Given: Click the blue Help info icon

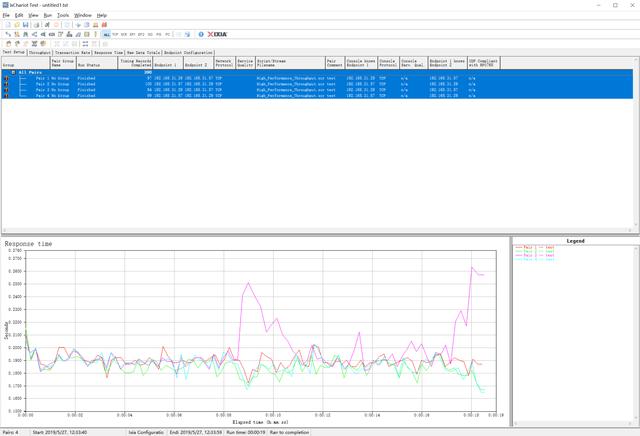Looking at the screenshot, I should 201,34.
